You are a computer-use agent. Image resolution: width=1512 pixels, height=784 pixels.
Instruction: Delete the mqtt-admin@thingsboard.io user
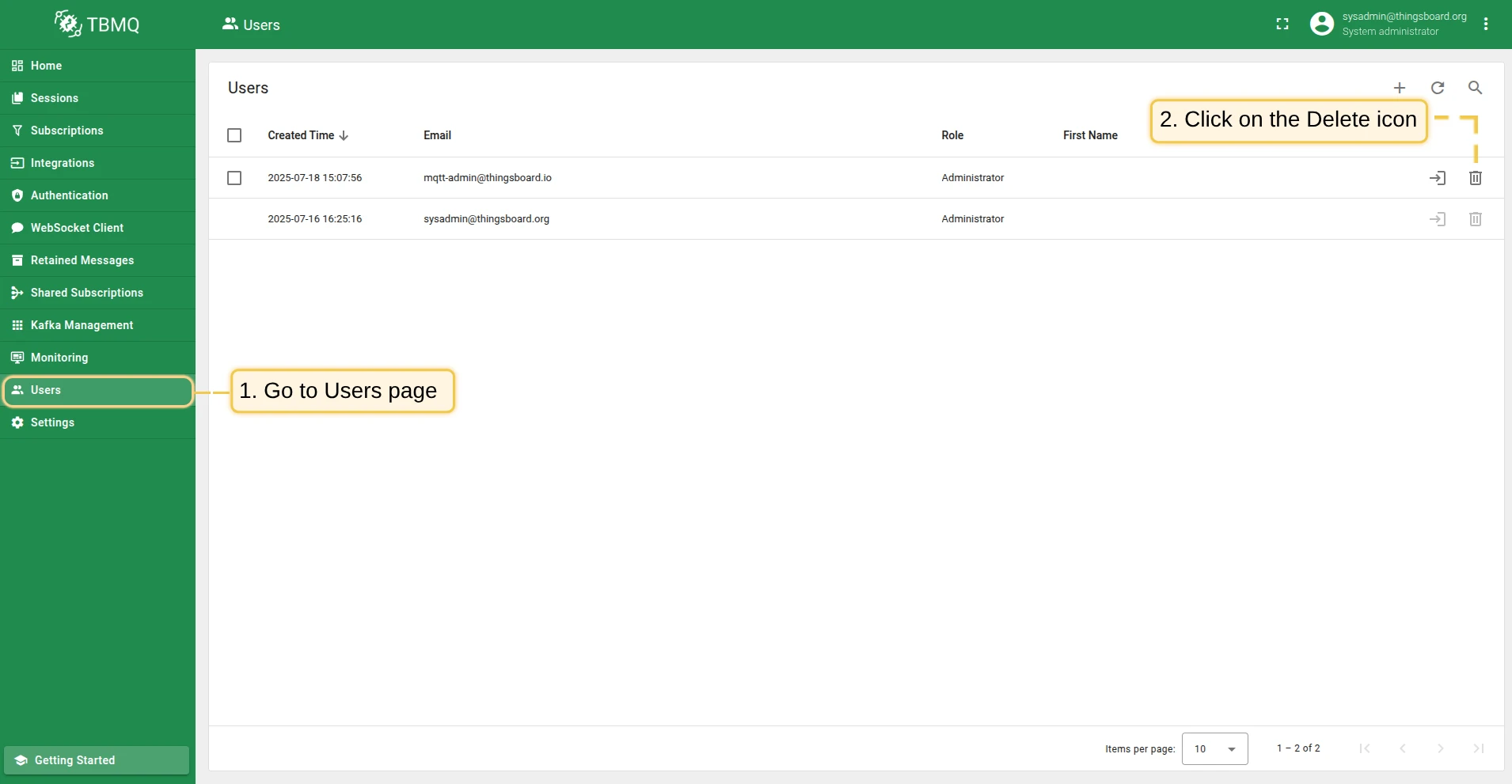tap(1476, 178)
